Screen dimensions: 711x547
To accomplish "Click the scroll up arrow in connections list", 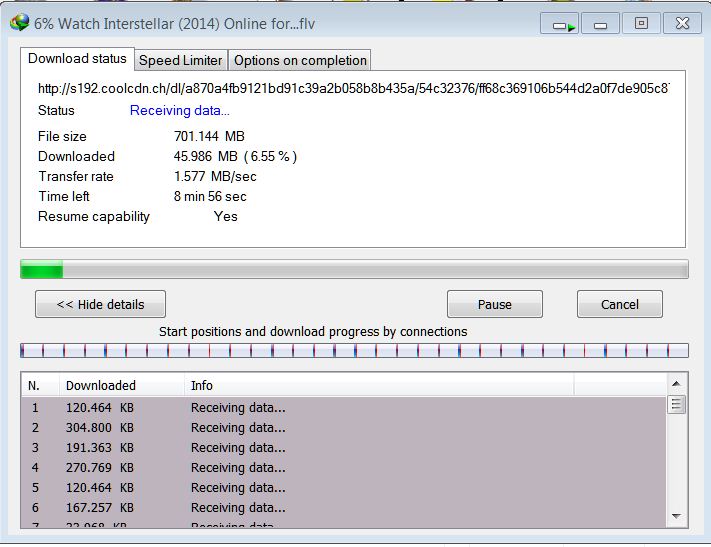I will click(x=676, y=384).
